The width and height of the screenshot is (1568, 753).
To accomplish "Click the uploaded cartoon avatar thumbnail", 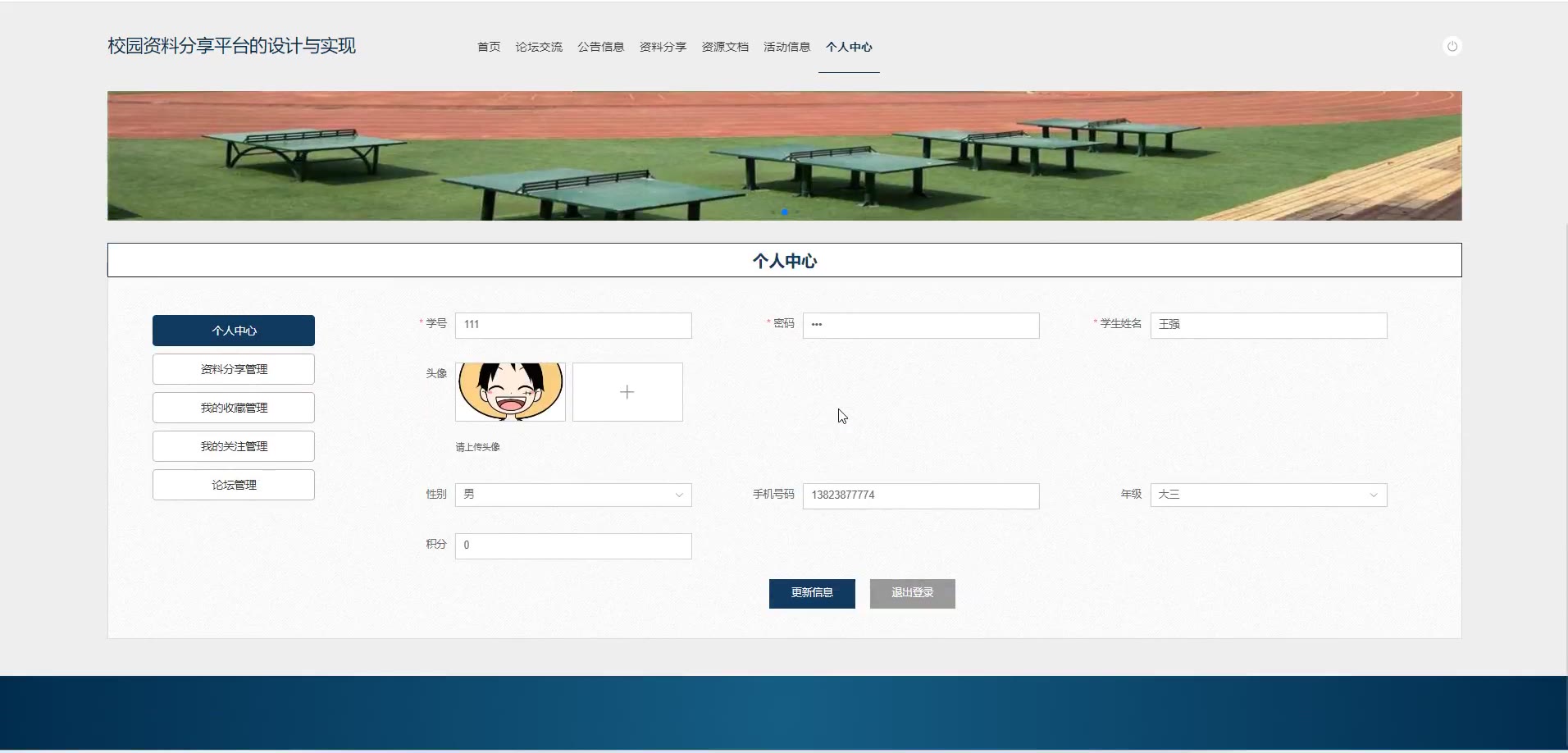I will [x=510, y=392].
